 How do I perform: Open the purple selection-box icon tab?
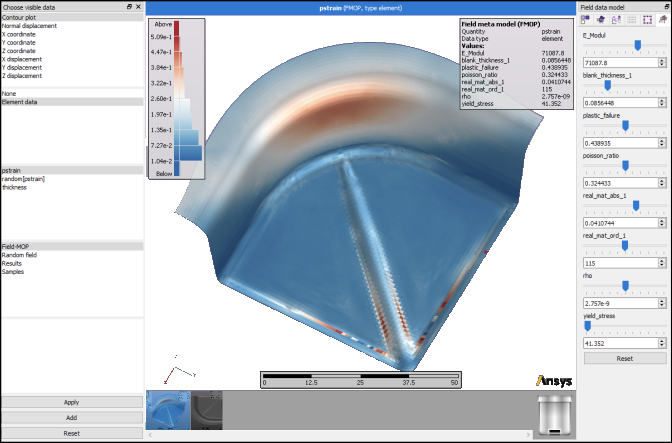648,20
